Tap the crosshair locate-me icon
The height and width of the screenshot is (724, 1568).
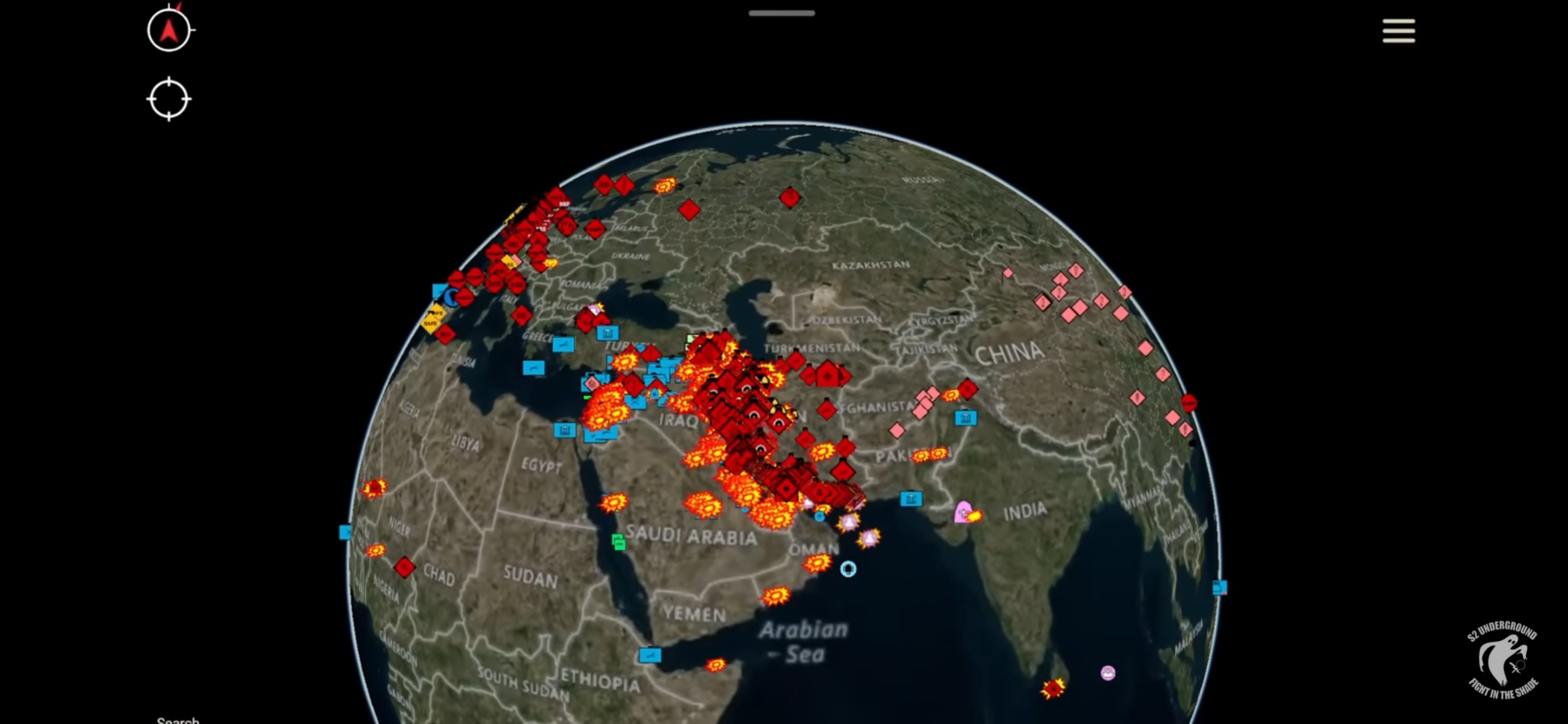[x=169, y=99]
